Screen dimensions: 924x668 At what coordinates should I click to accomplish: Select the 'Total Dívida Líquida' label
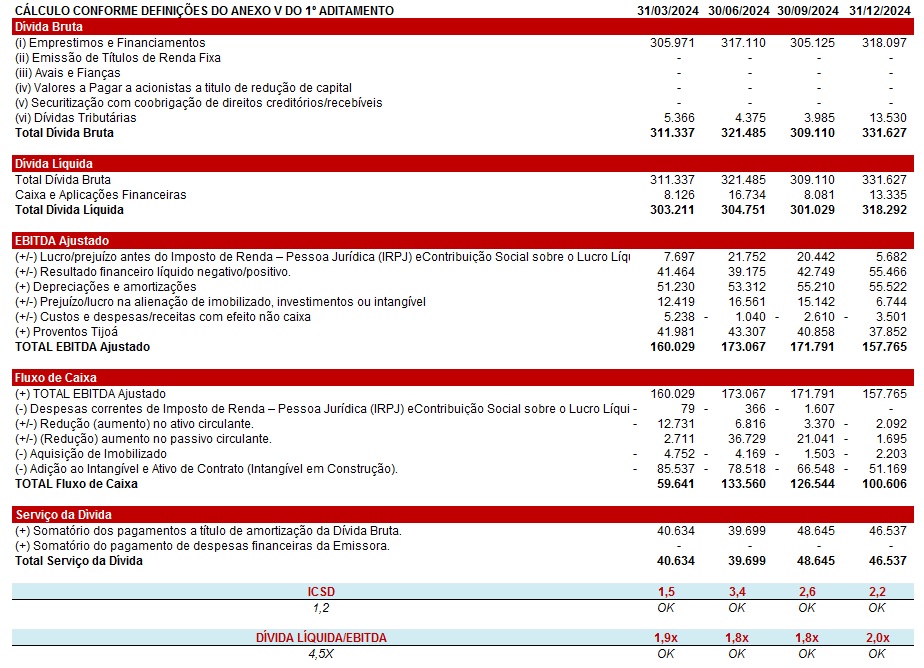tap(70, 210)
